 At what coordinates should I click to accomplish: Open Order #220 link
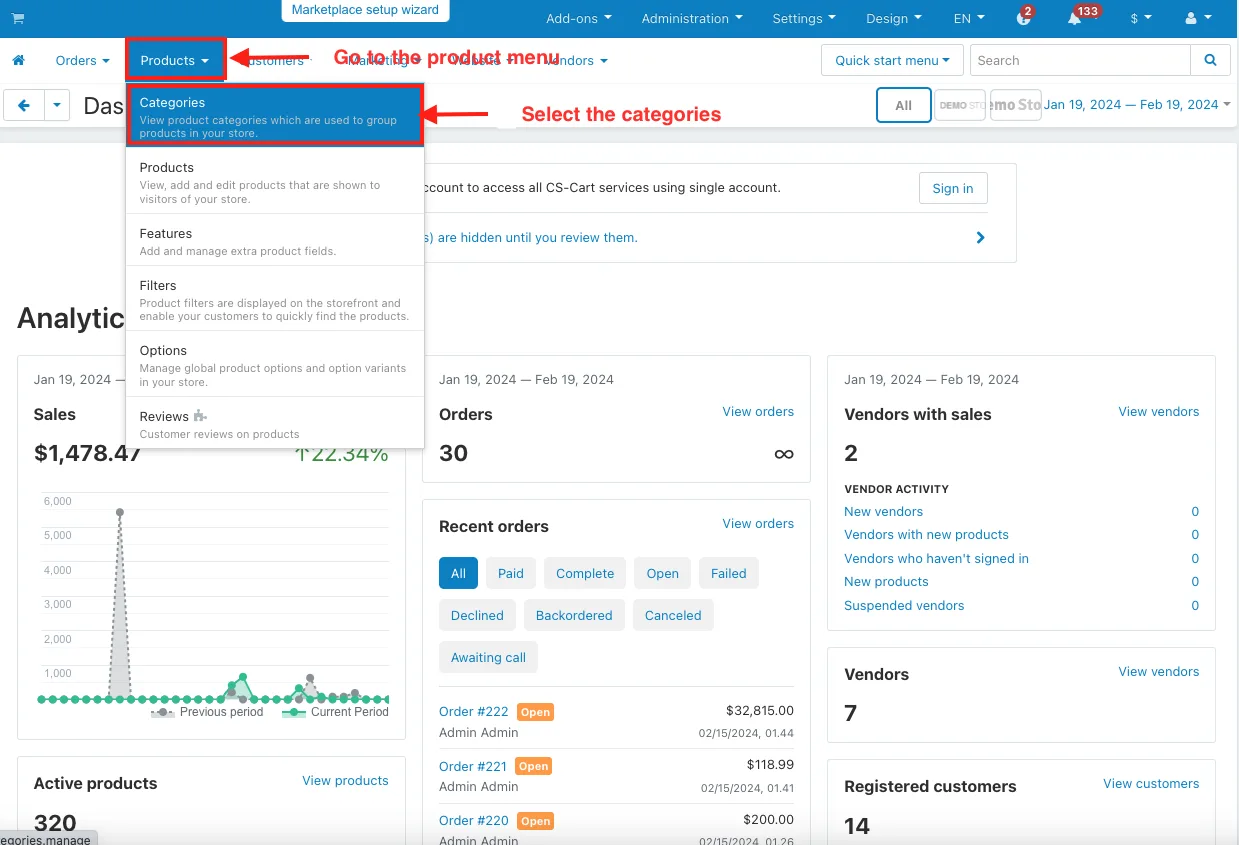[473, 820]
